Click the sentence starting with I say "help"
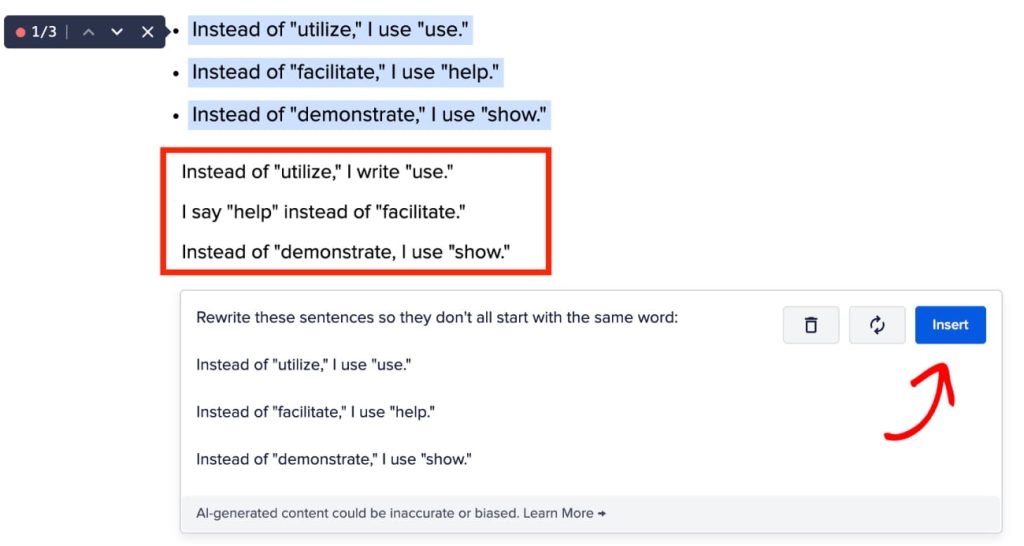This screenshot has height=546, width=1024. click(323, 212)
